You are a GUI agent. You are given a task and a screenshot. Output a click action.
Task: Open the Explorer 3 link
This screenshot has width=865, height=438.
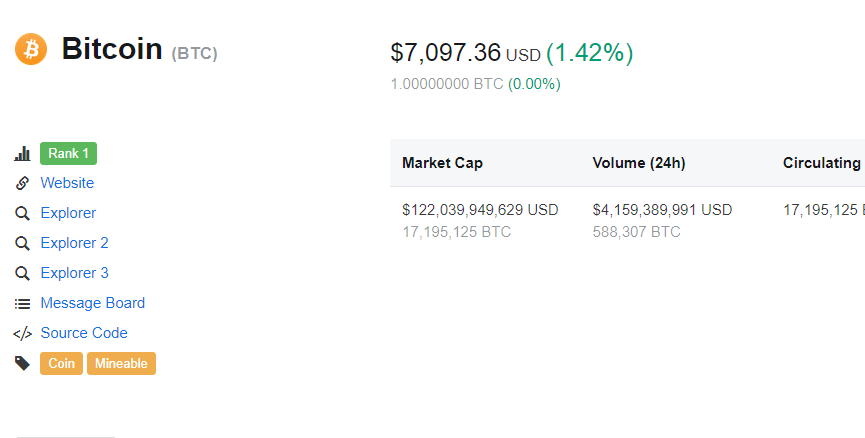[74, 273]
